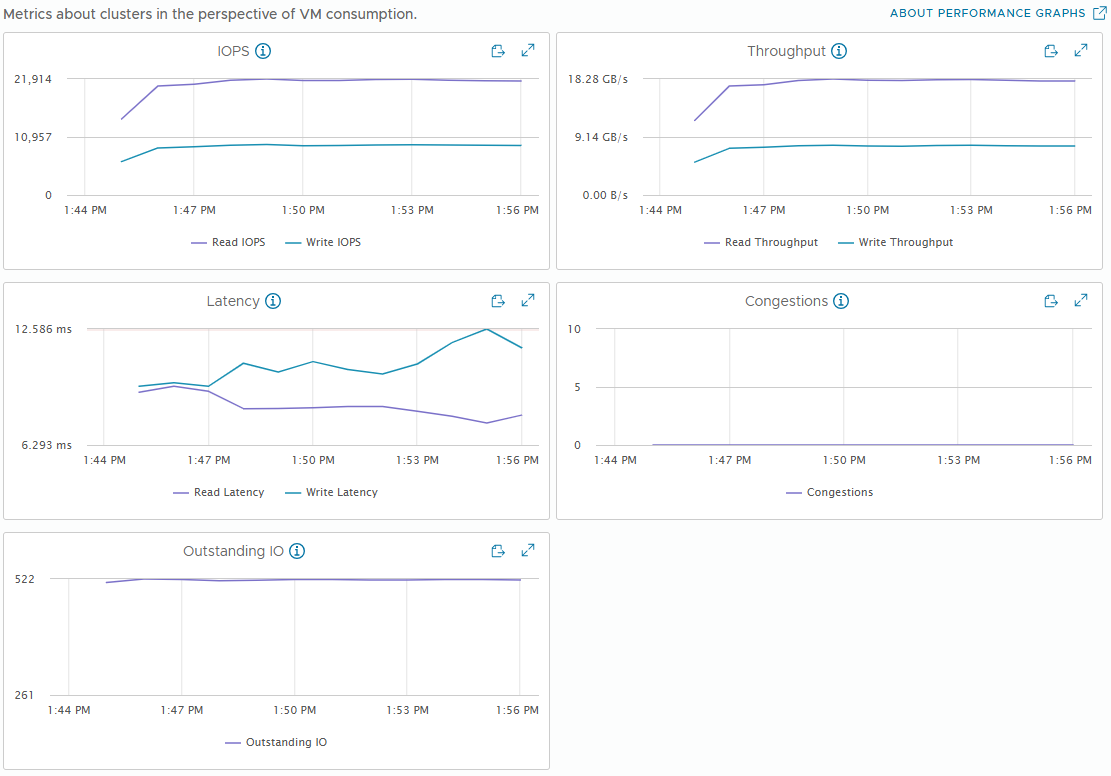Open info tooltip for IOPS chart
Screen dimensions: 1111x776
pyautogui.click(x=263, y=51)
